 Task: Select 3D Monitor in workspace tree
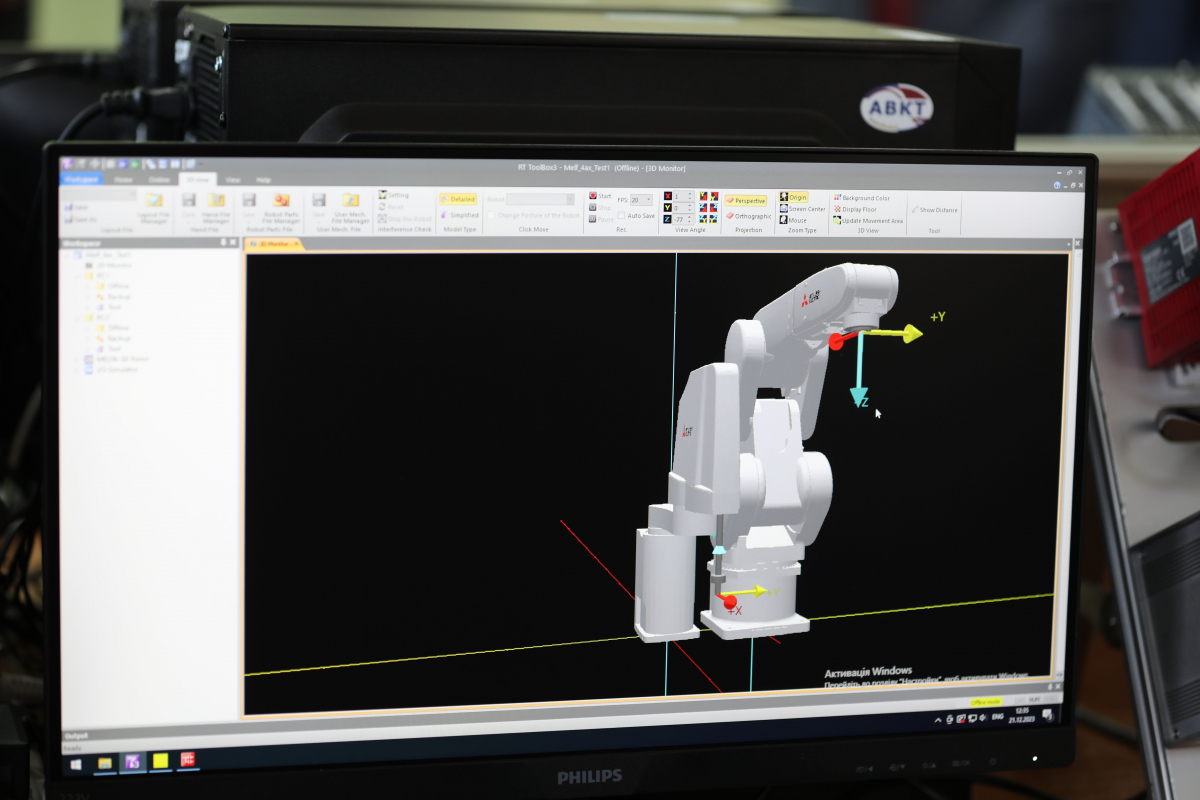[110, 265]
